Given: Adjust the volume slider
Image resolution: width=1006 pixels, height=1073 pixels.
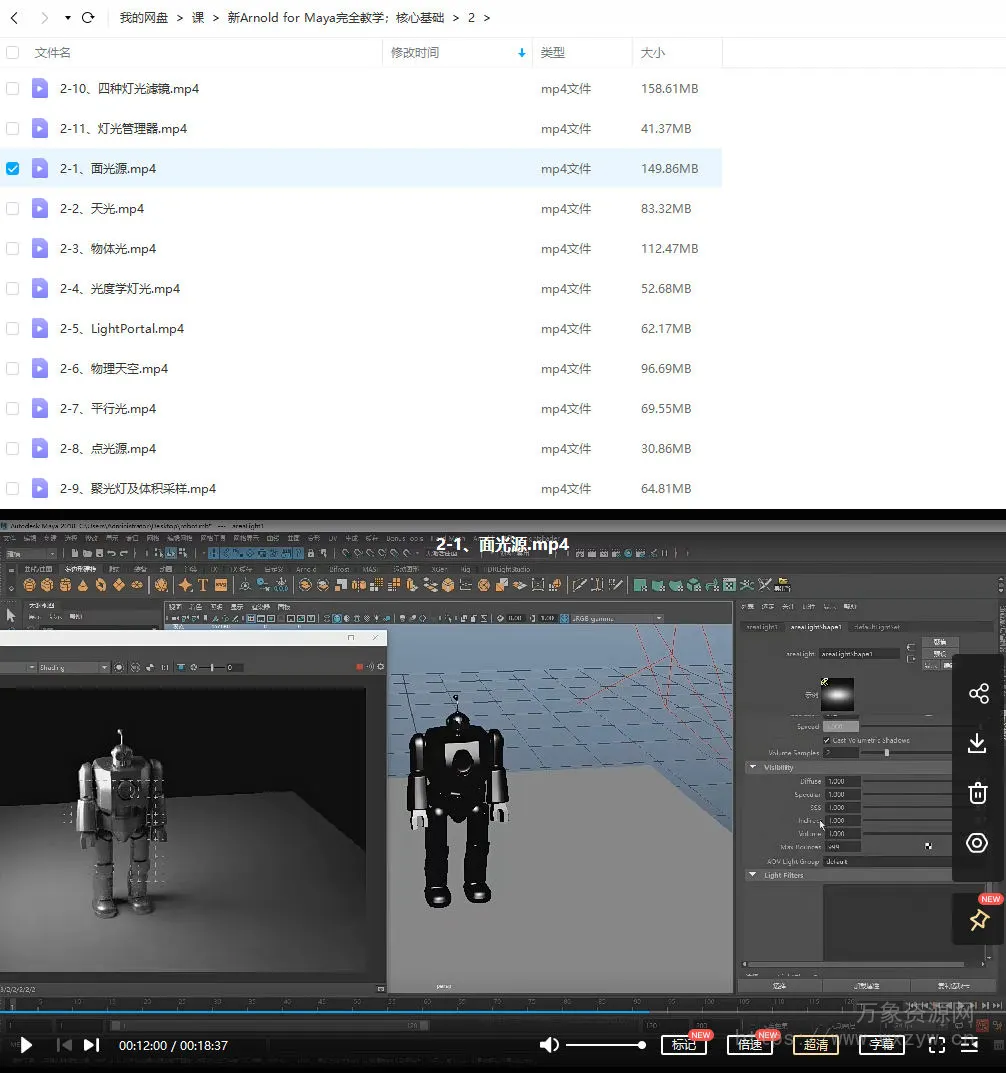Looking at the screenshot, I should click(605, 1045).
